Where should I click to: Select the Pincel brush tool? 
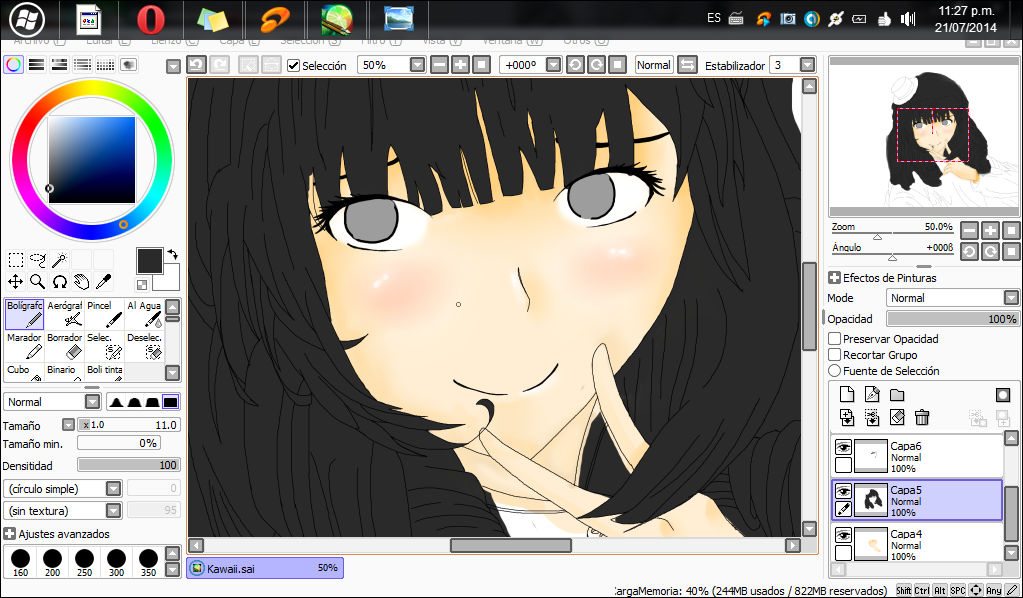104,314
